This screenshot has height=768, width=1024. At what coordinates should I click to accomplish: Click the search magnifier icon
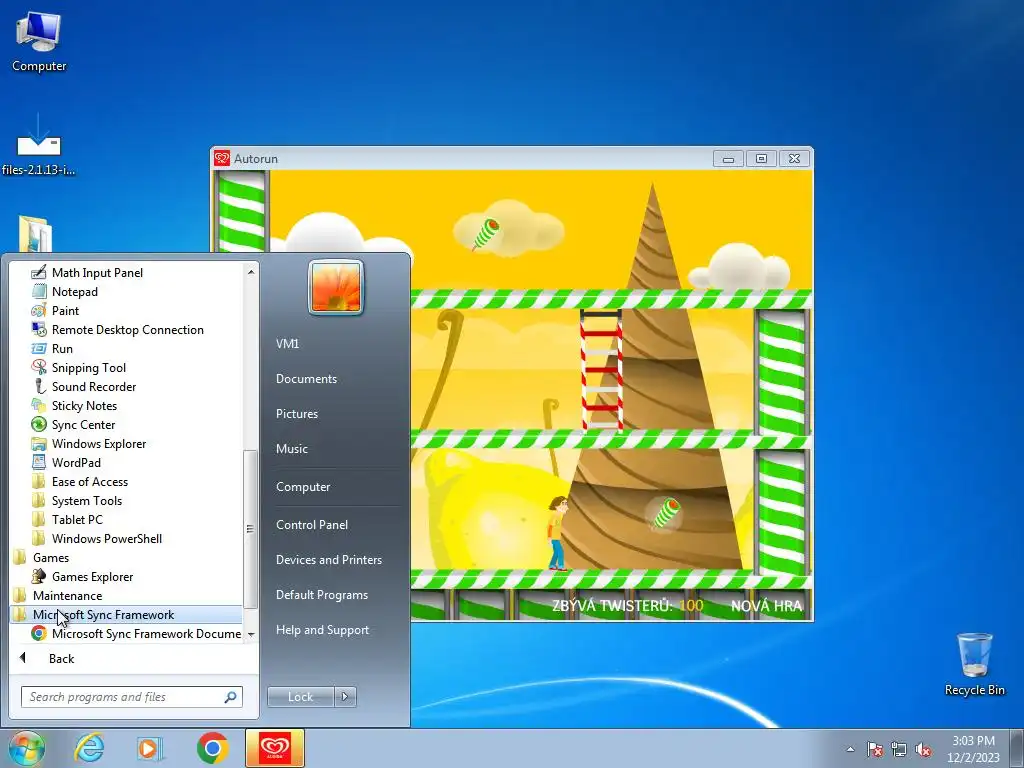coord(230,697)
